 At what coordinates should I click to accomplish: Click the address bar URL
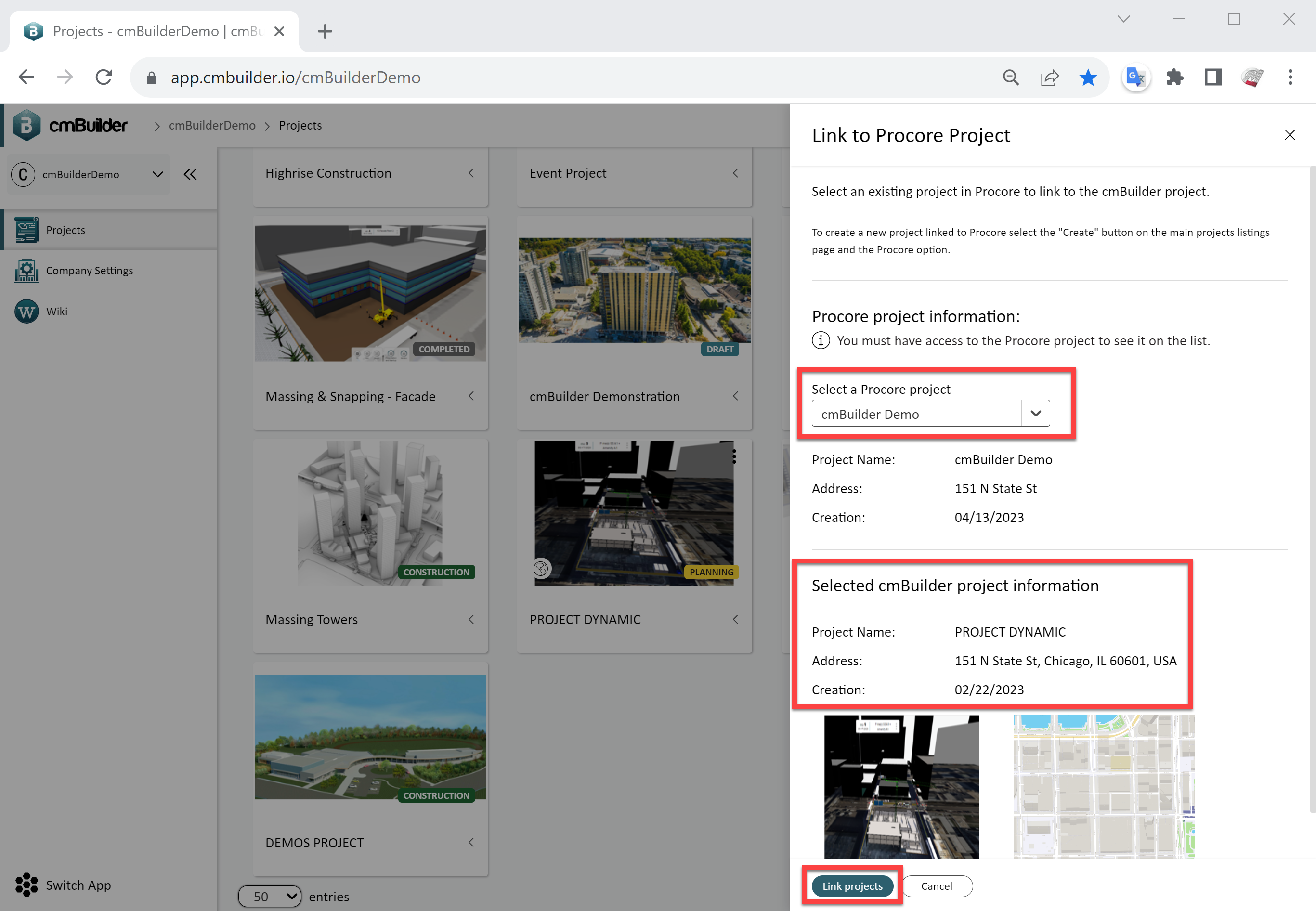(x=296, y=78)
